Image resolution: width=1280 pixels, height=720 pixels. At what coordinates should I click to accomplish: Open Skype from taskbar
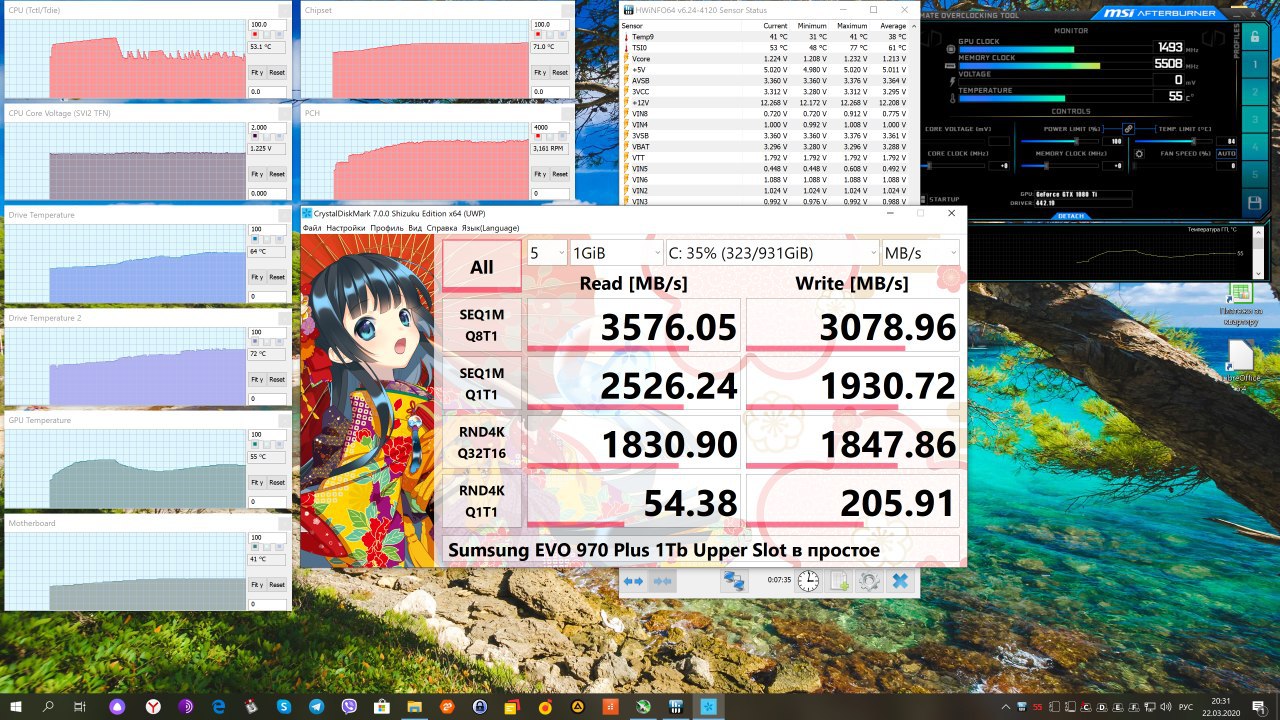point(283,706)
